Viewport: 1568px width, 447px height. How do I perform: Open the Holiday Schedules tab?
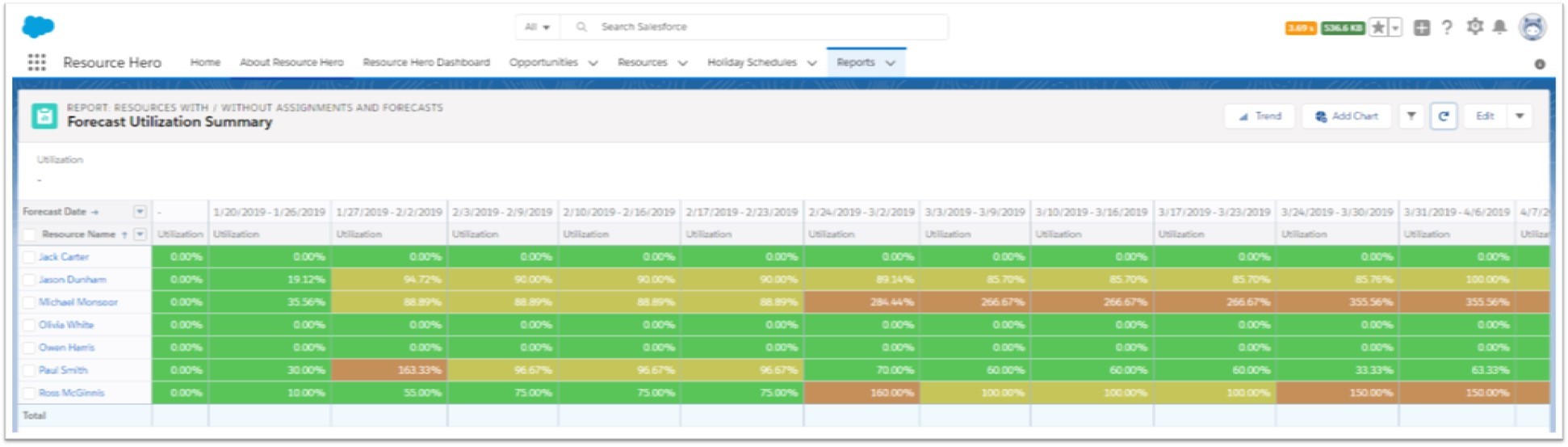pos(752,62)
